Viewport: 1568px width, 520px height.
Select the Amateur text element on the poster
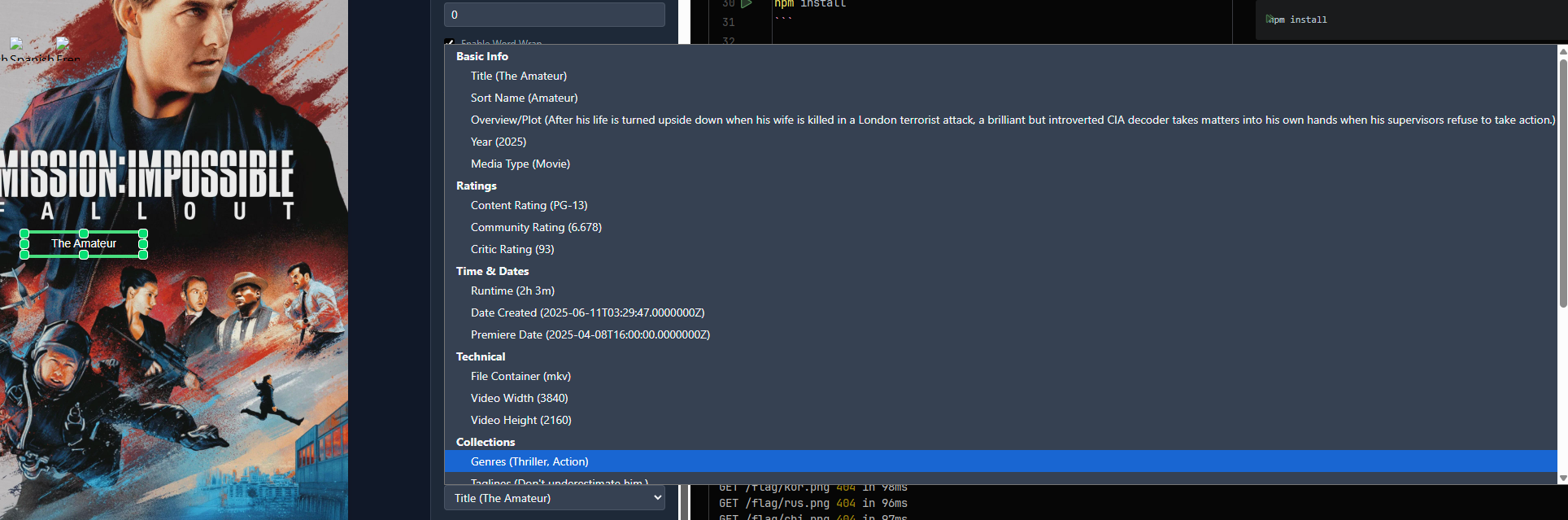coord(84,243)
